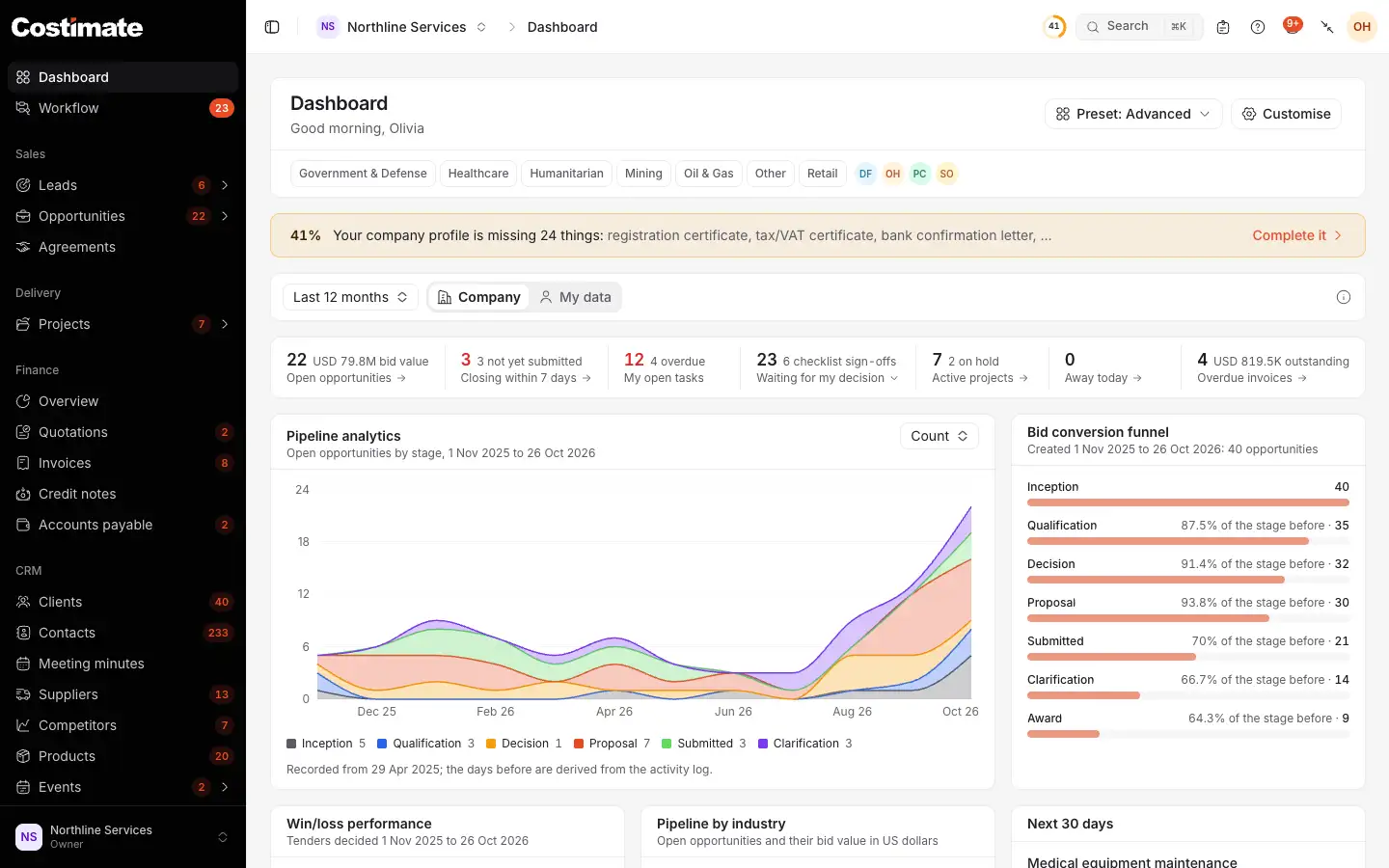The height and width of the screenshot is (868, 1389).
Task: Click the Search field in top bar
Action: click(1139, 27)
